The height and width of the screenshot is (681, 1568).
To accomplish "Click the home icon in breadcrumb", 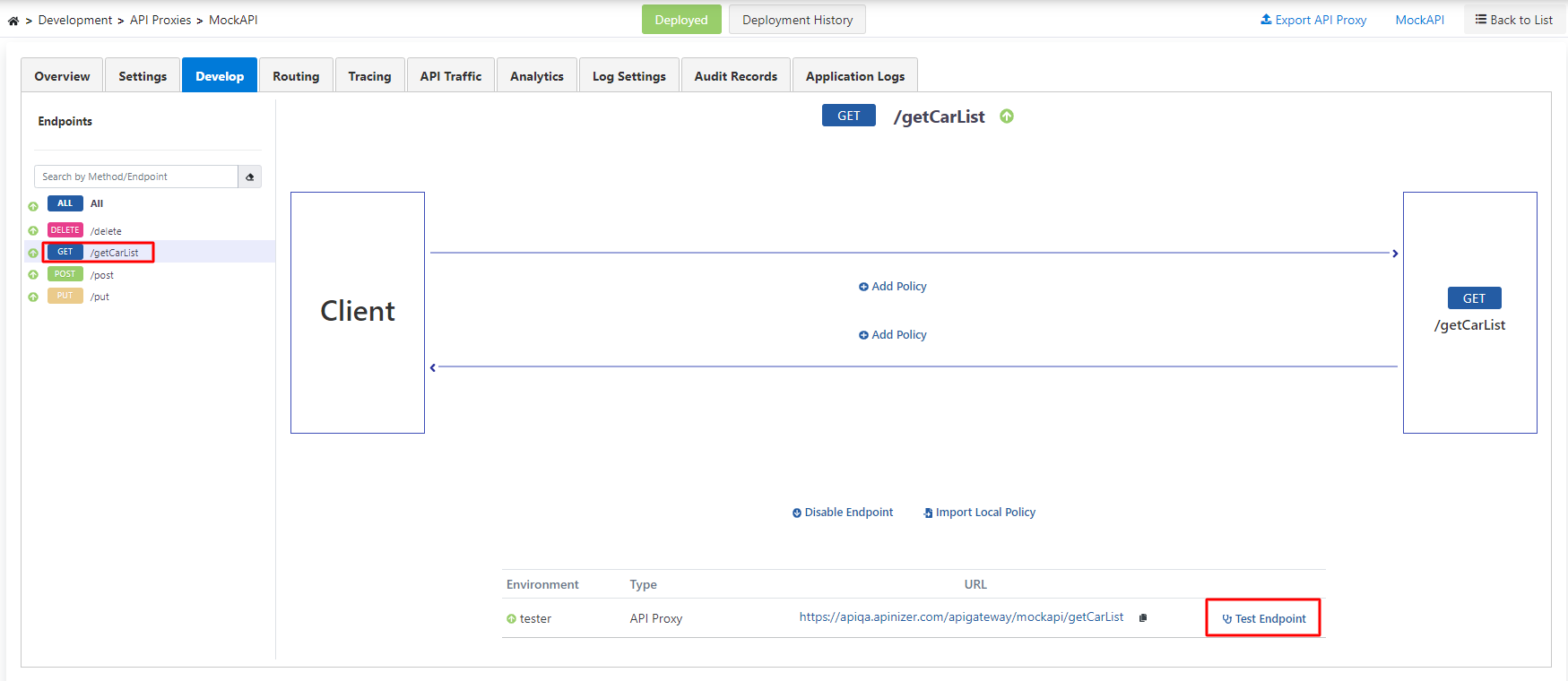I will (13, 21).
